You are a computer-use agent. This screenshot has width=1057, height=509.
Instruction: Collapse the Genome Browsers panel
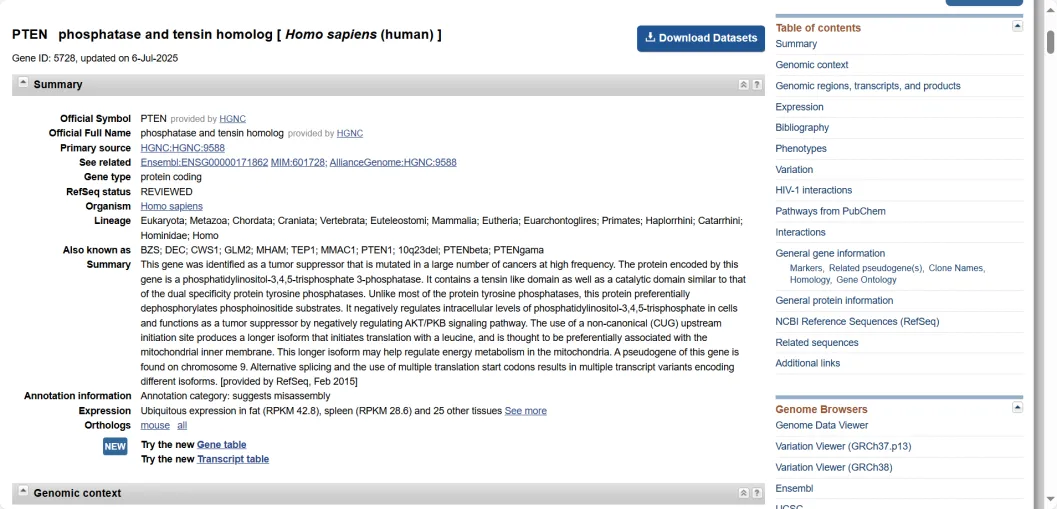(1017, 407)
